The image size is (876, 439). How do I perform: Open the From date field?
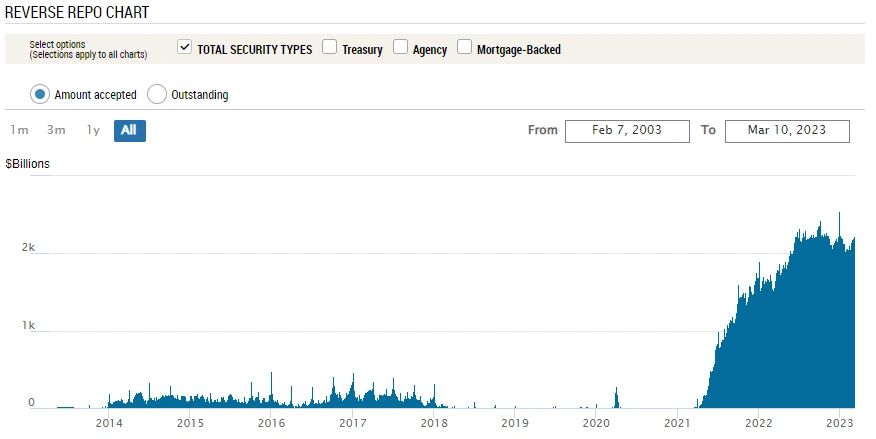(x=627, y=131)
